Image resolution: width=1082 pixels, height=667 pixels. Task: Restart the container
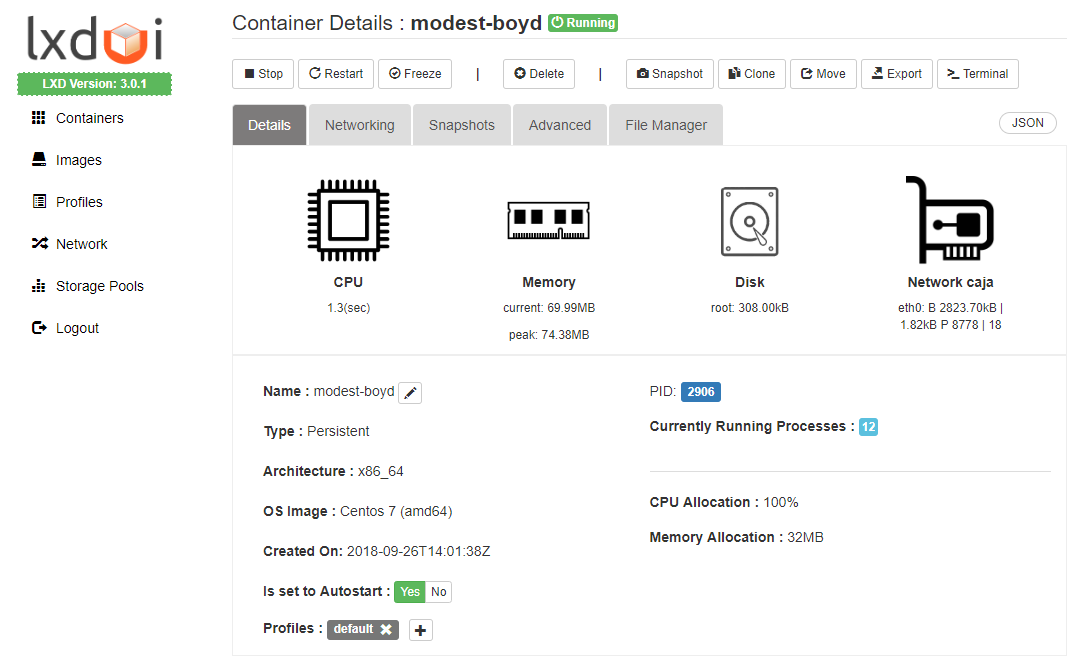coord(336,74)
